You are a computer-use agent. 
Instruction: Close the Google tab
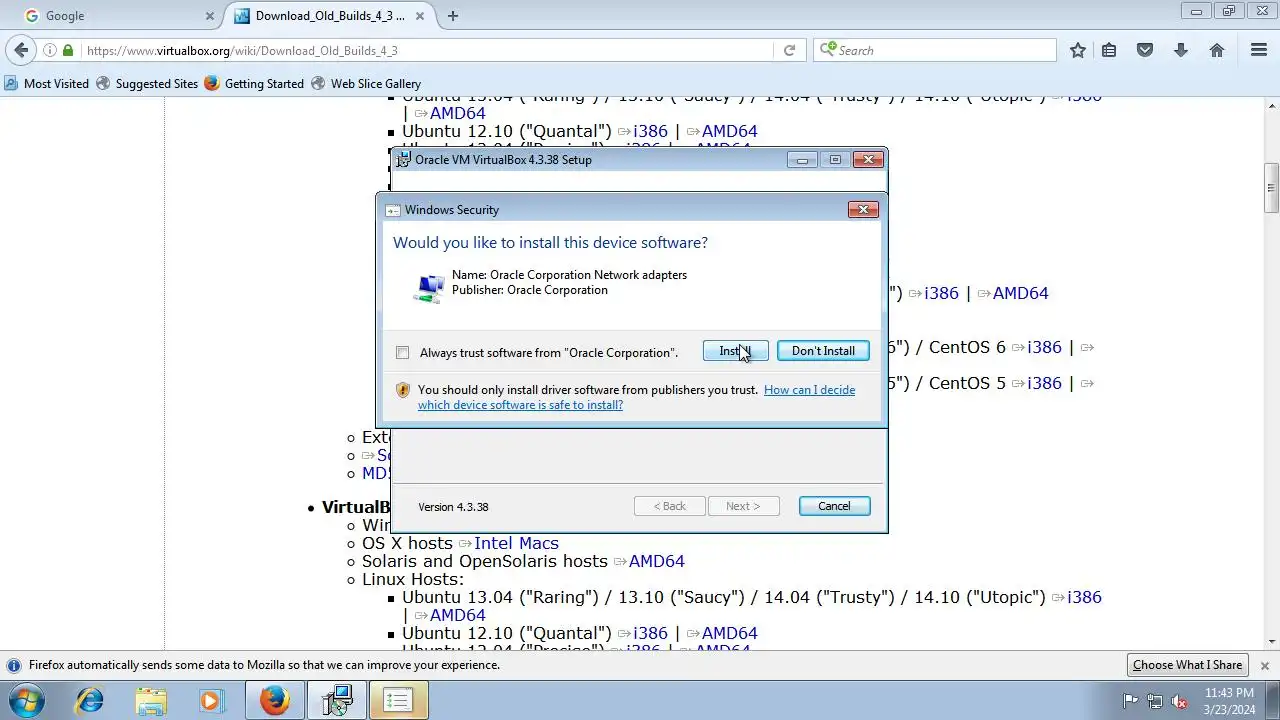coord(210,16)
